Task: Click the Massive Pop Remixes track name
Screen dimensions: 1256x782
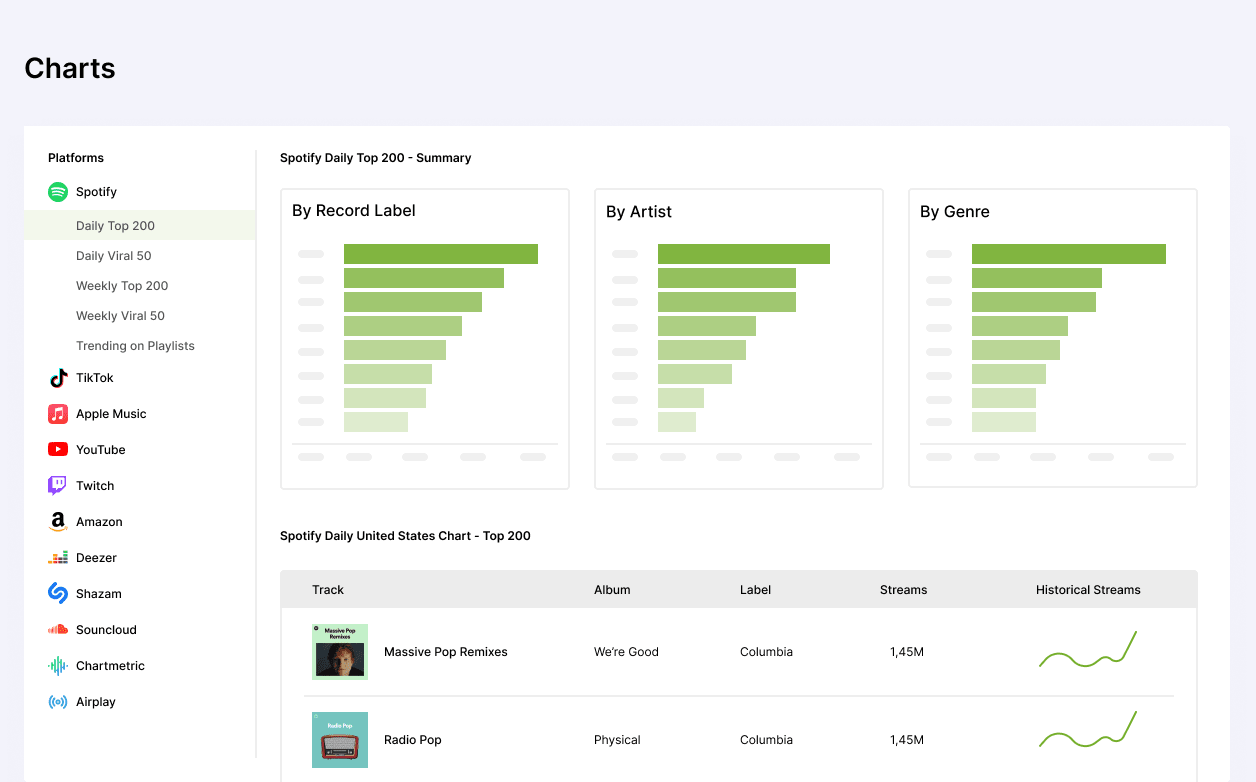Action: [x=446, y=652]
